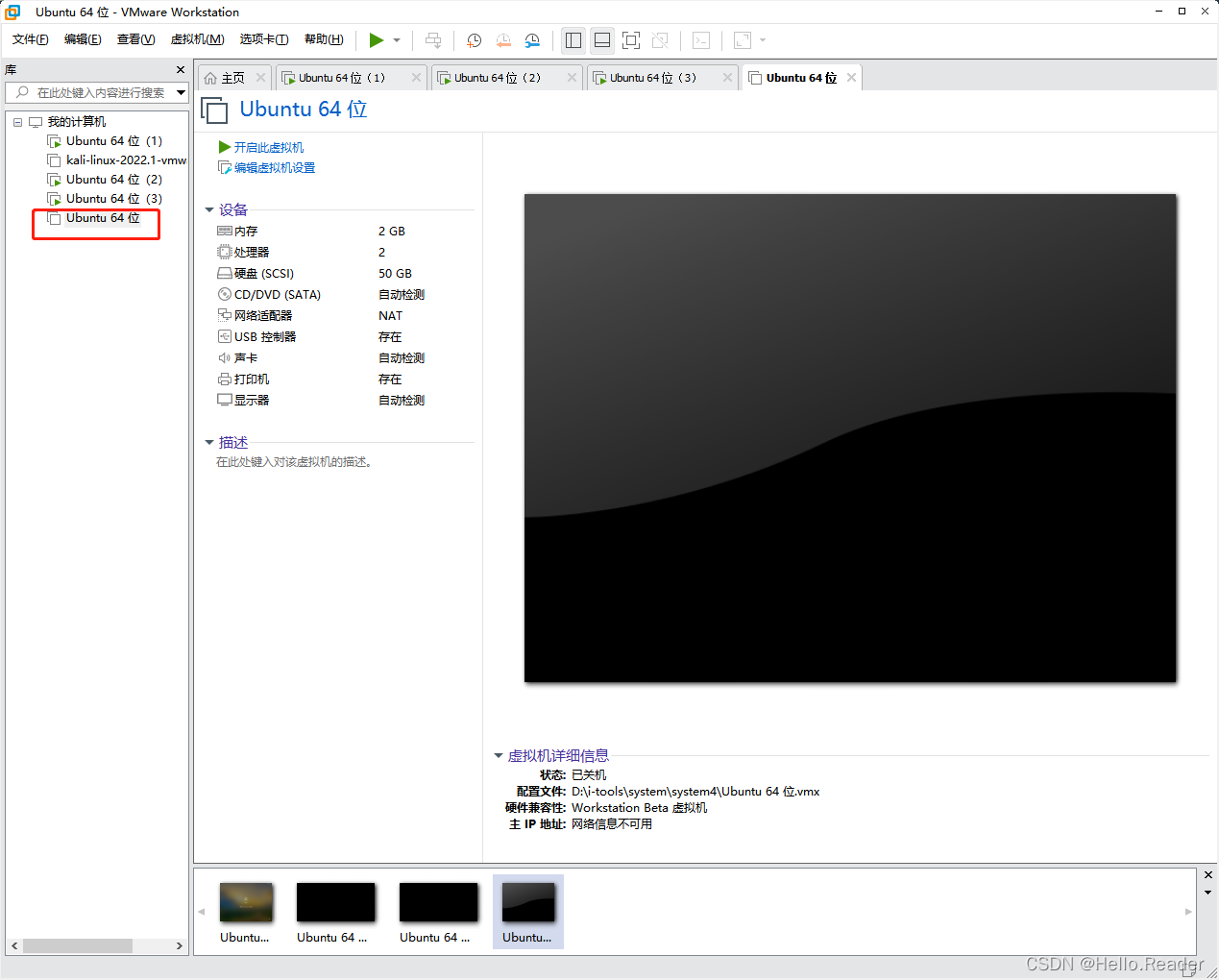Click the console view toolbar icon

[x=701, y=40]
